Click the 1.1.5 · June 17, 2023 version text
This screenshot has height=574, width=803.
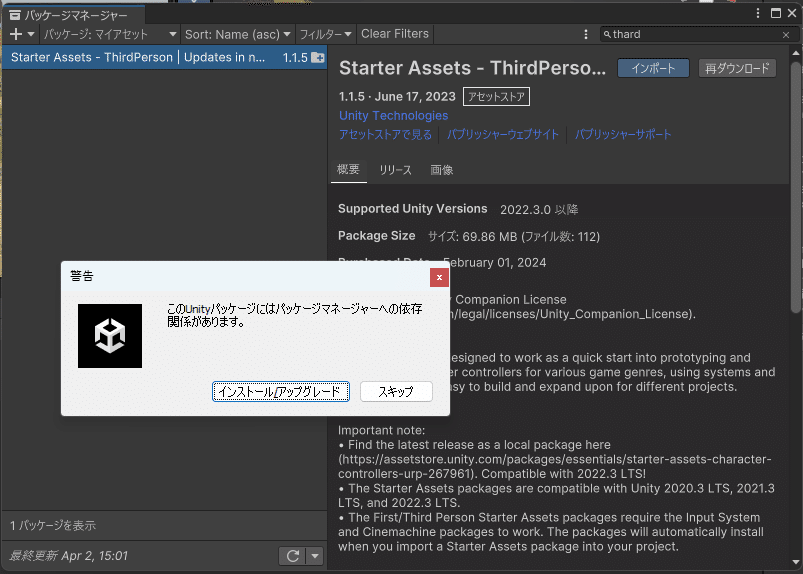click(397, 97)
